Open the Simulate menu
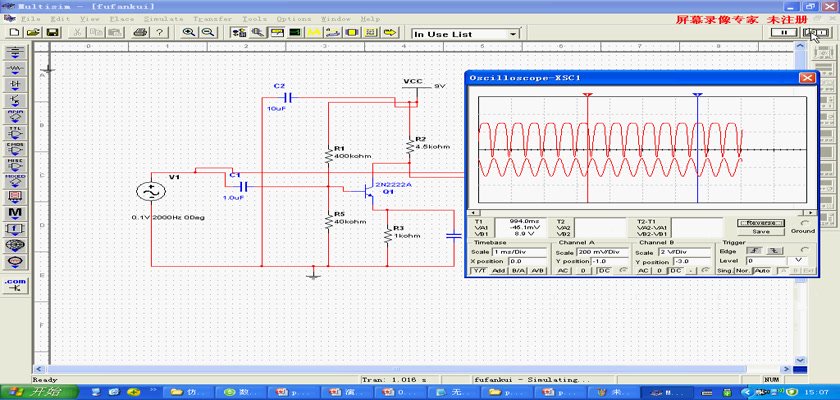Image resolution: width=840 pixels, height=400 pixels. pyautogui.click(x=163, y=19)
